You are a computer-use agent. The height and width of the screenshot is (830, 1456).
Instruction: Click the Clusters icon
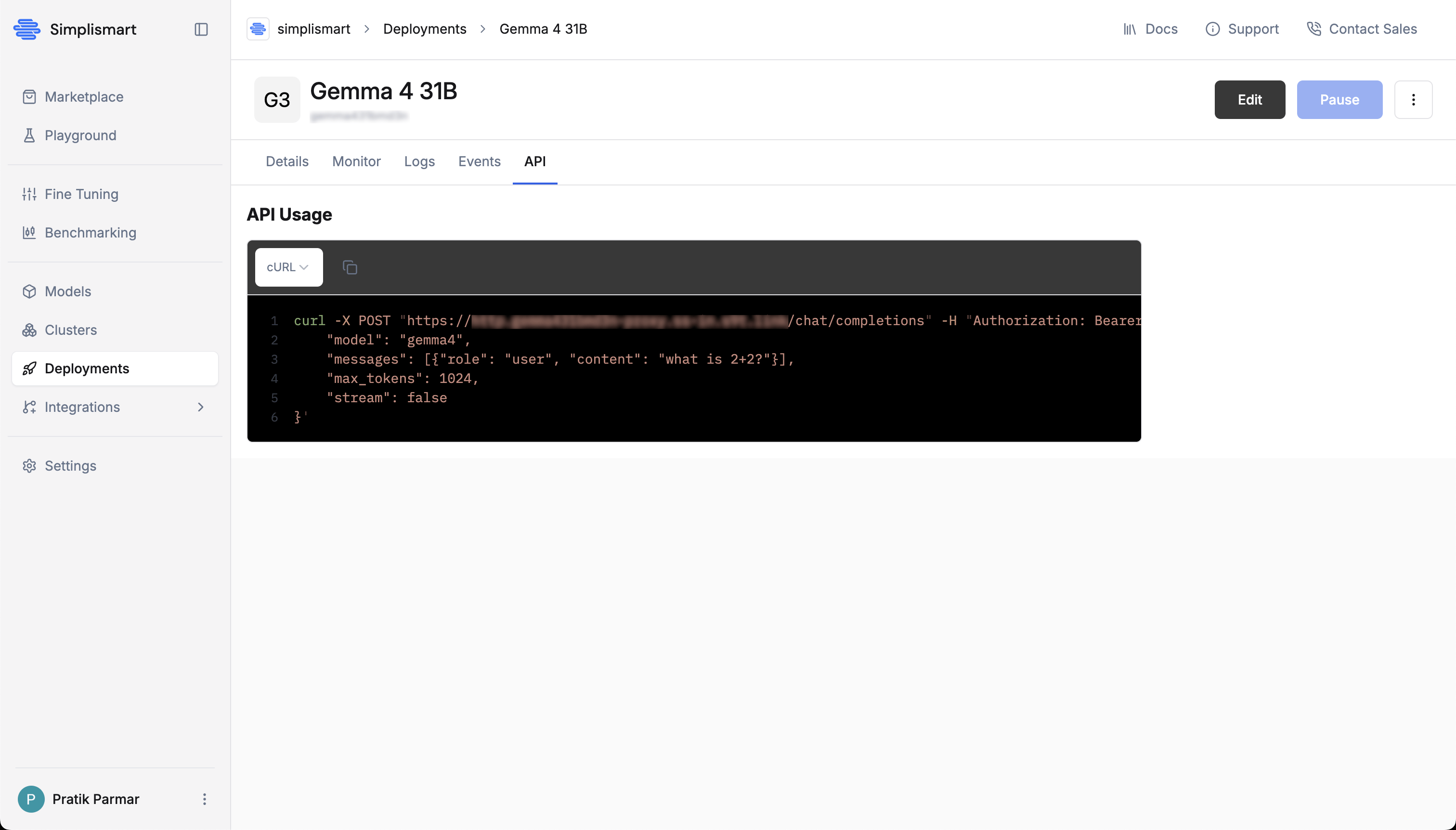[x=29, y=330]
